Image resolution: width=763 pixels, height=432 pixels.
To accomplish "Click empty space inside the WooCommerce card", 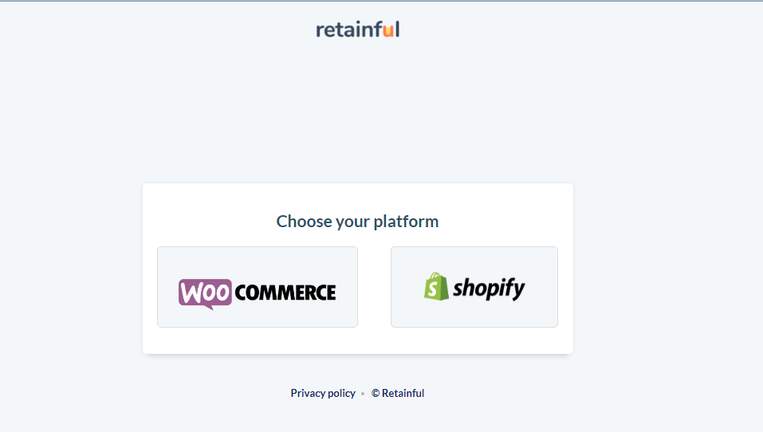I will pos(257,260).
